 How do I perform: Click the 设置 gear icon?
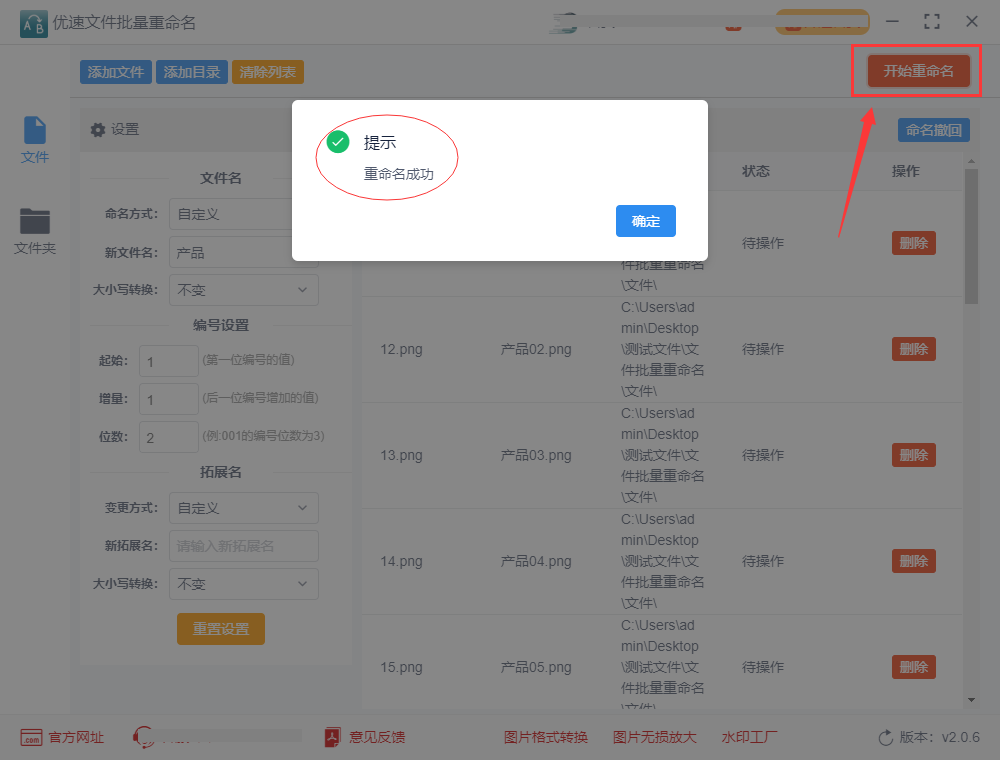(98, 130)
